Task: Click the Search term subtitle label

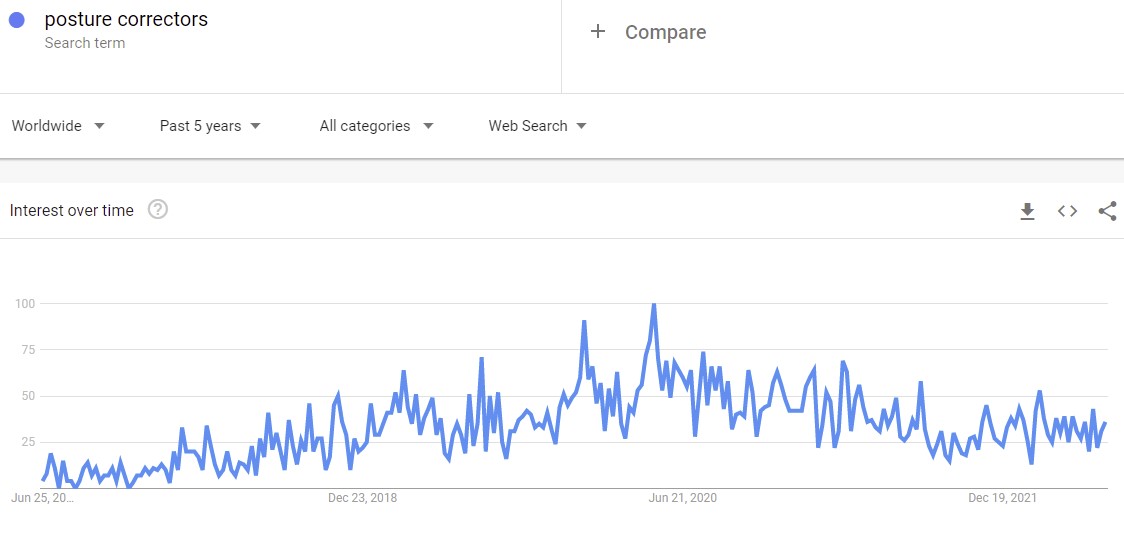Action: [85, 43]
